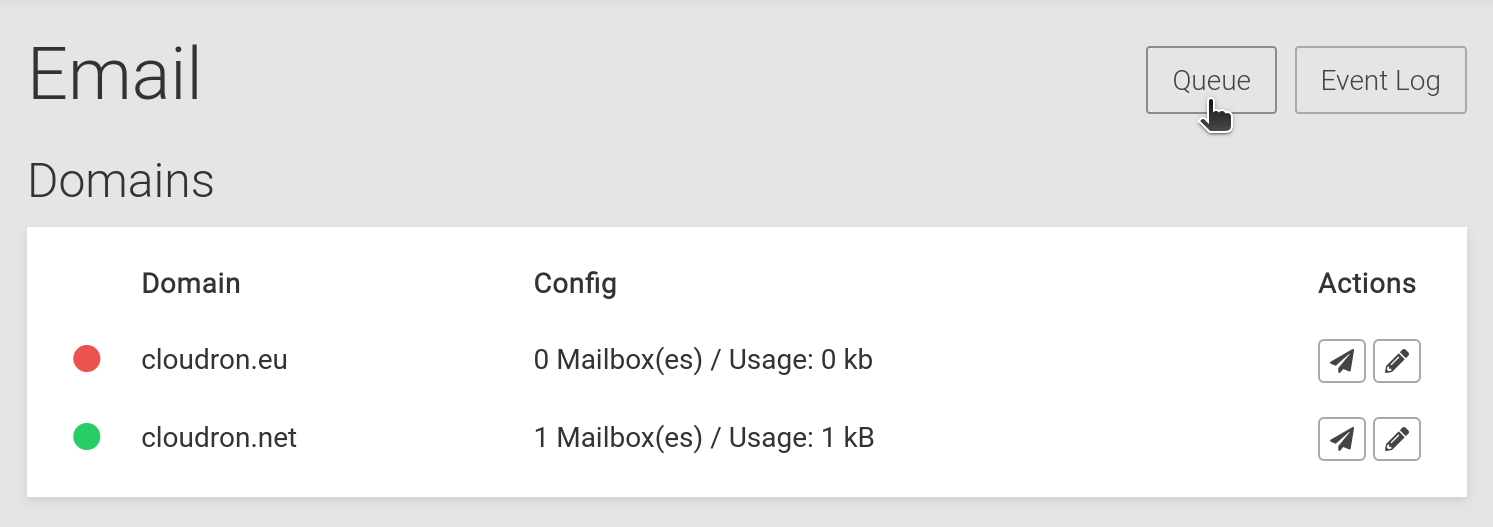Click the '1 Mailbox(es)' text
Screen dimensions: 1493x527
pyautogui.click(x=618, y=437)
